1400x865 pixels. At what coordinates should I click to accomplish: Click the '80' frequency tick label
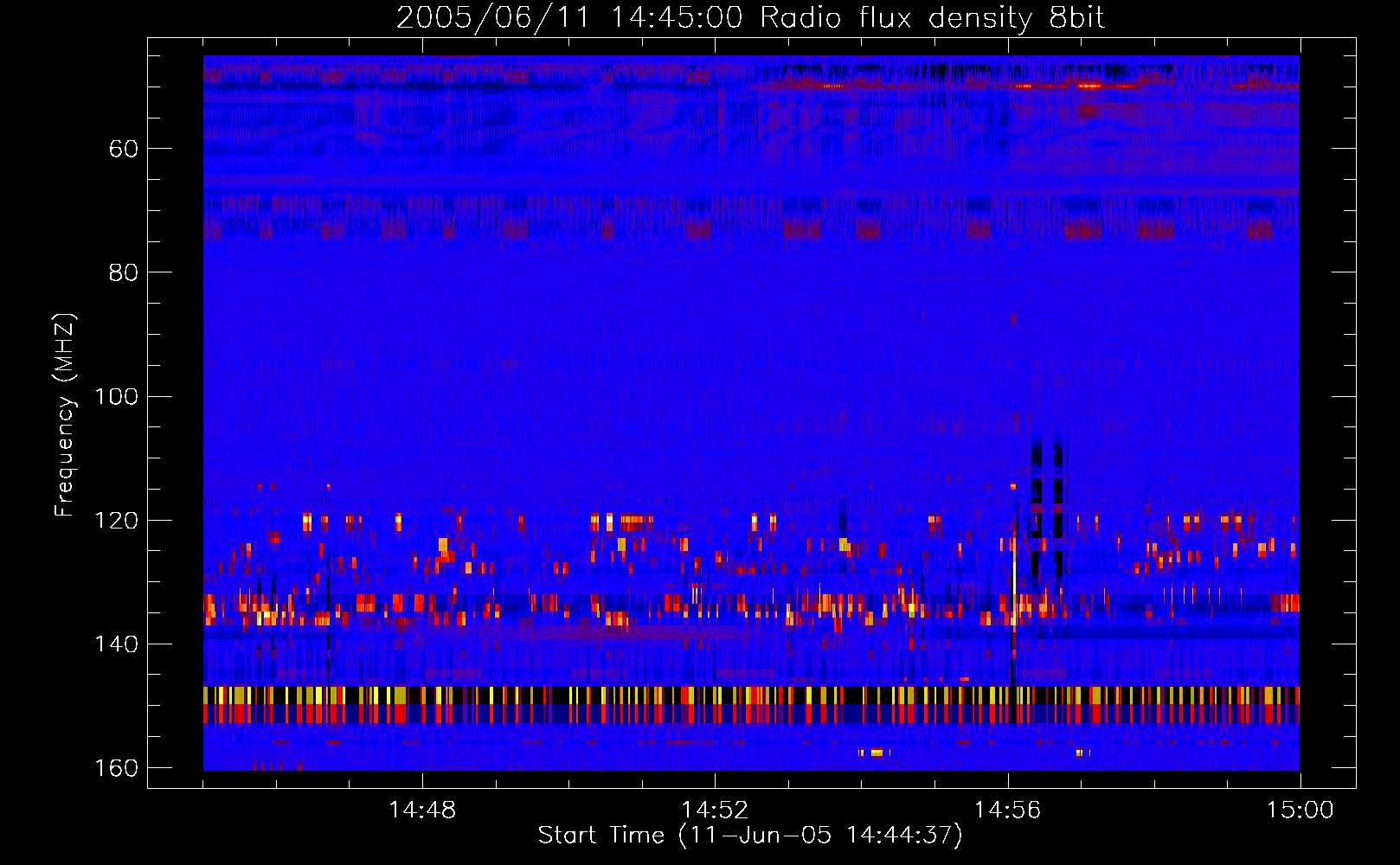(x=124, y=272)
